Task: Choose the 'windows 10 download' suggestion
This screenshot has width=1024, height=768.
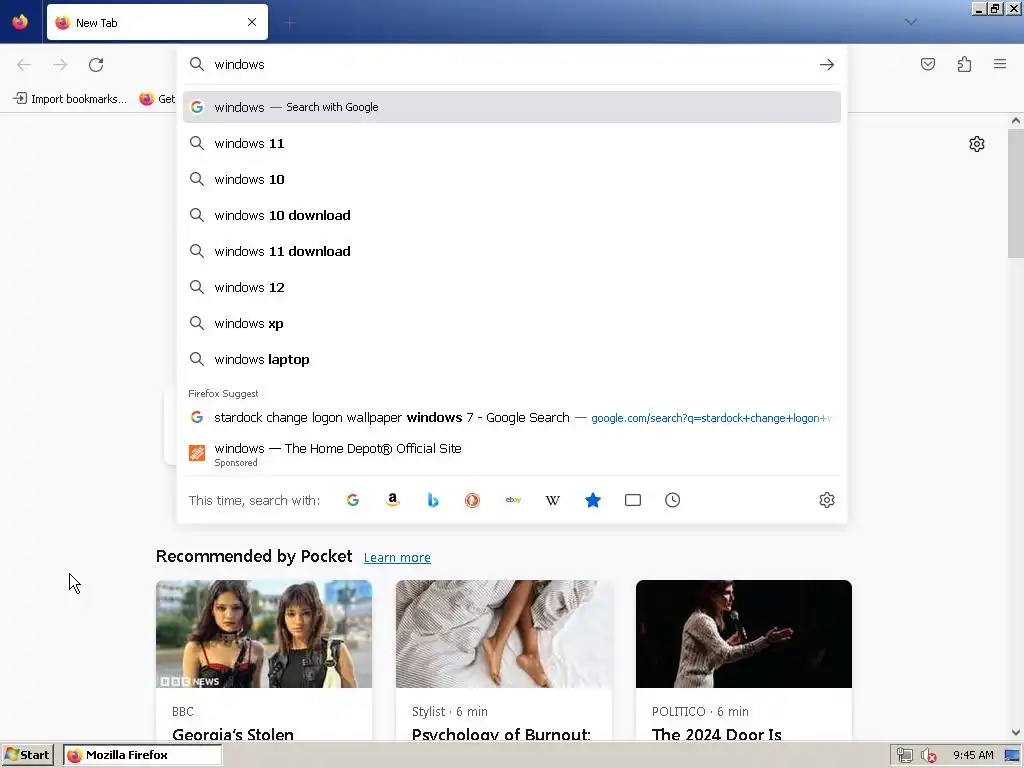Action: click(512, 216)
